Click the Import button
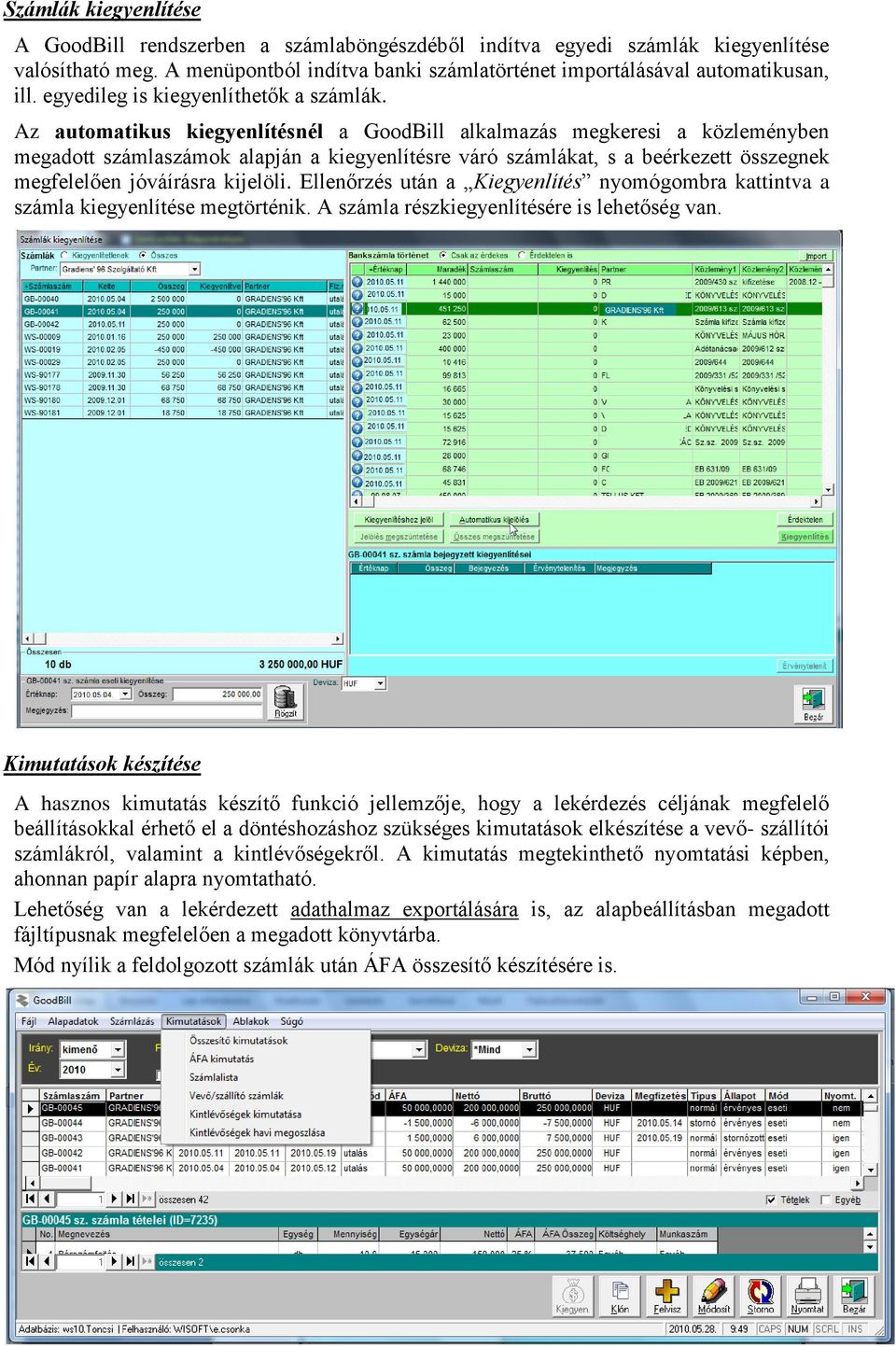896x1347 pixels. [817, 255]
